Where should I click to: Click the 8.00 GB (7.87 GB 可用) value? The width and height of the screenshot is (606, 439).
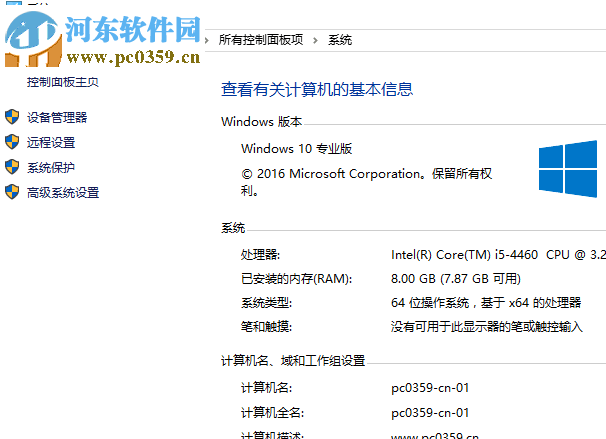(x=456, y=279)
